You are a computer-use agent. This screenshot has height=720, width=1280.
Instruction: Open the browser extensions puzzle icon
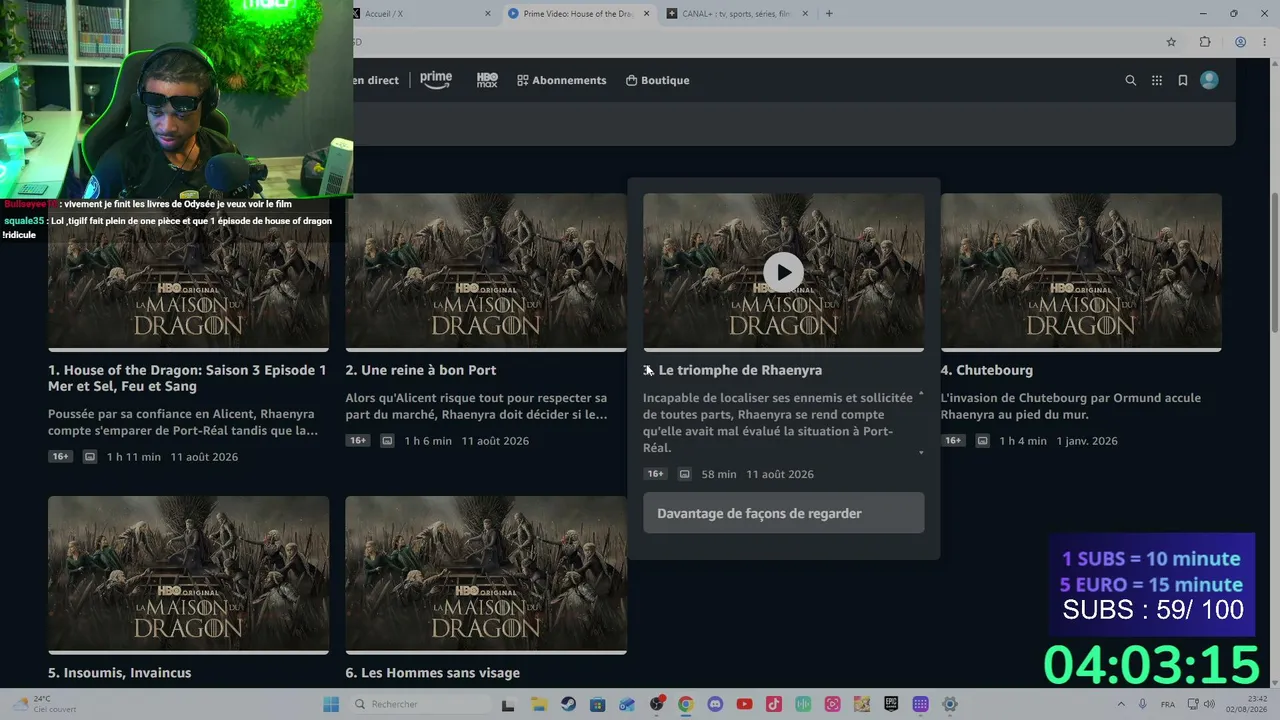click(1205, 42)
